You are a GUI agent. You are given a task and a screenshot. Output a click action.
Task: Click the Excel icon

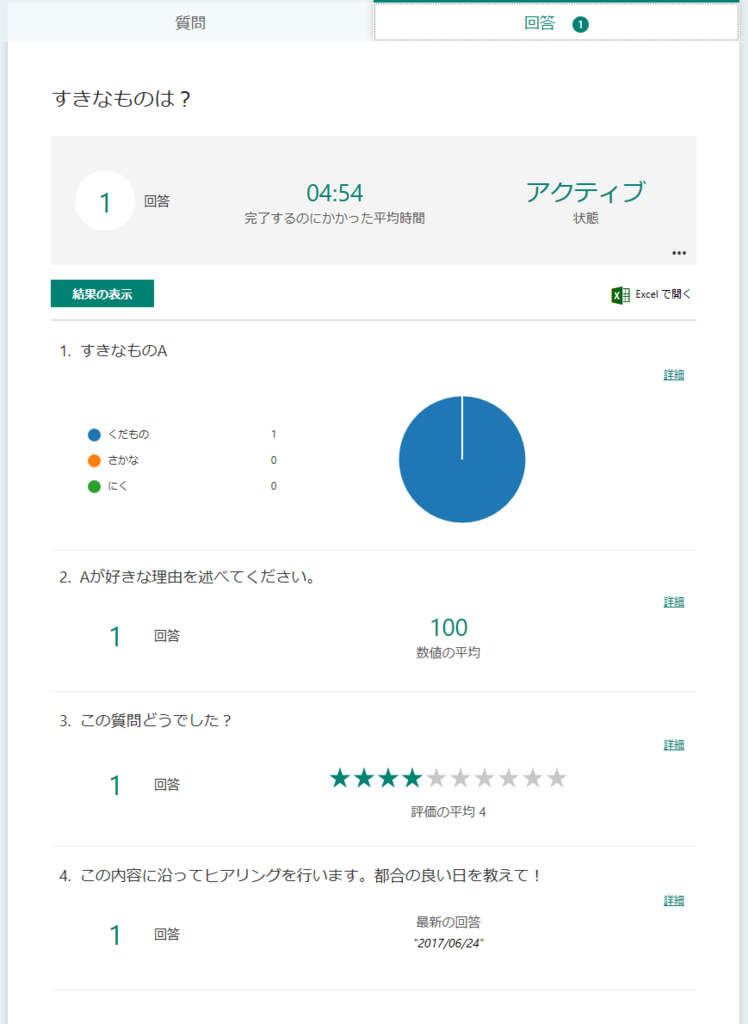click(620, 295)
